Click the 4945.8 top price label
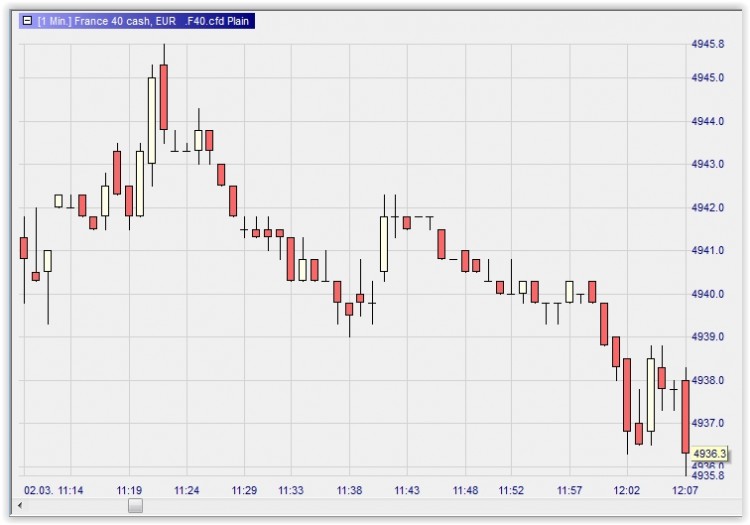 [x=707, y=44]
